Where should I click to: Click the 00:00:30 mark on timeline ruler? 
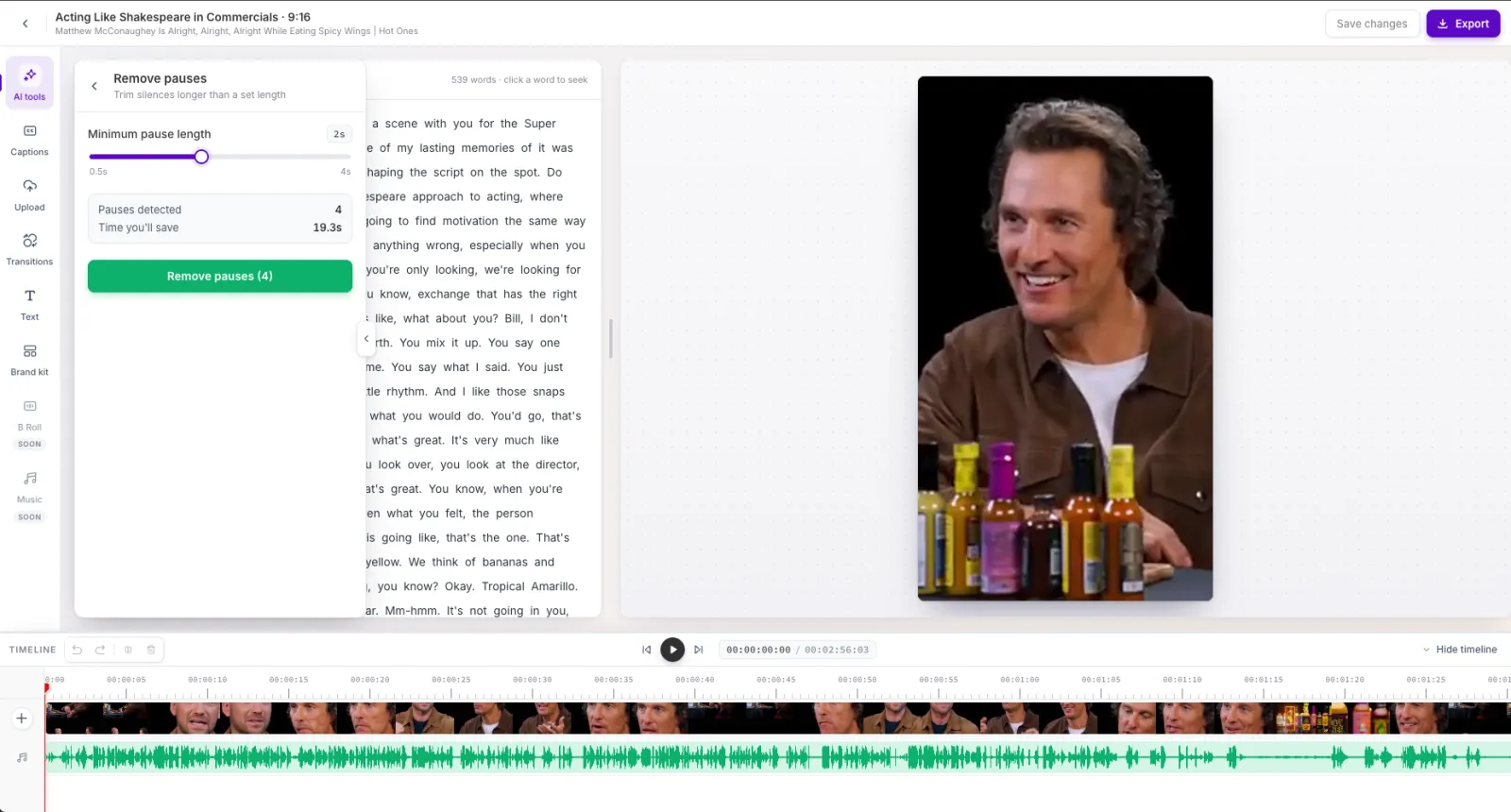533,680
